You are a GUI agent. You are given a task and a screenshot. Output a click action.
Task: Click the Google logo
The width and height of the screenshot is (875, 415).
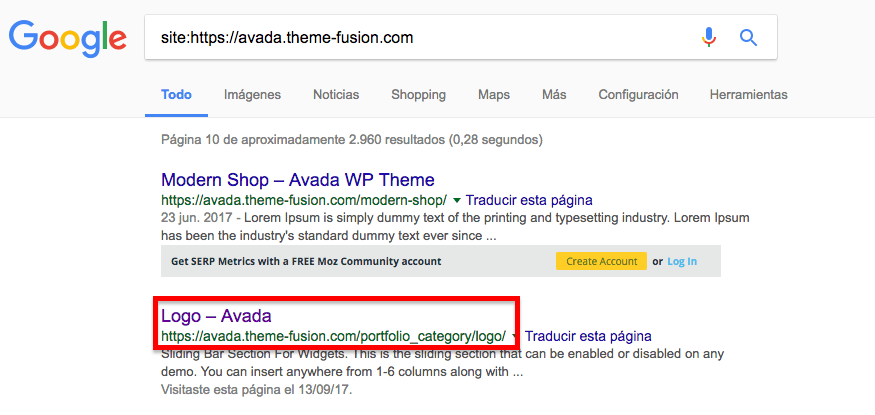(68, 38)
